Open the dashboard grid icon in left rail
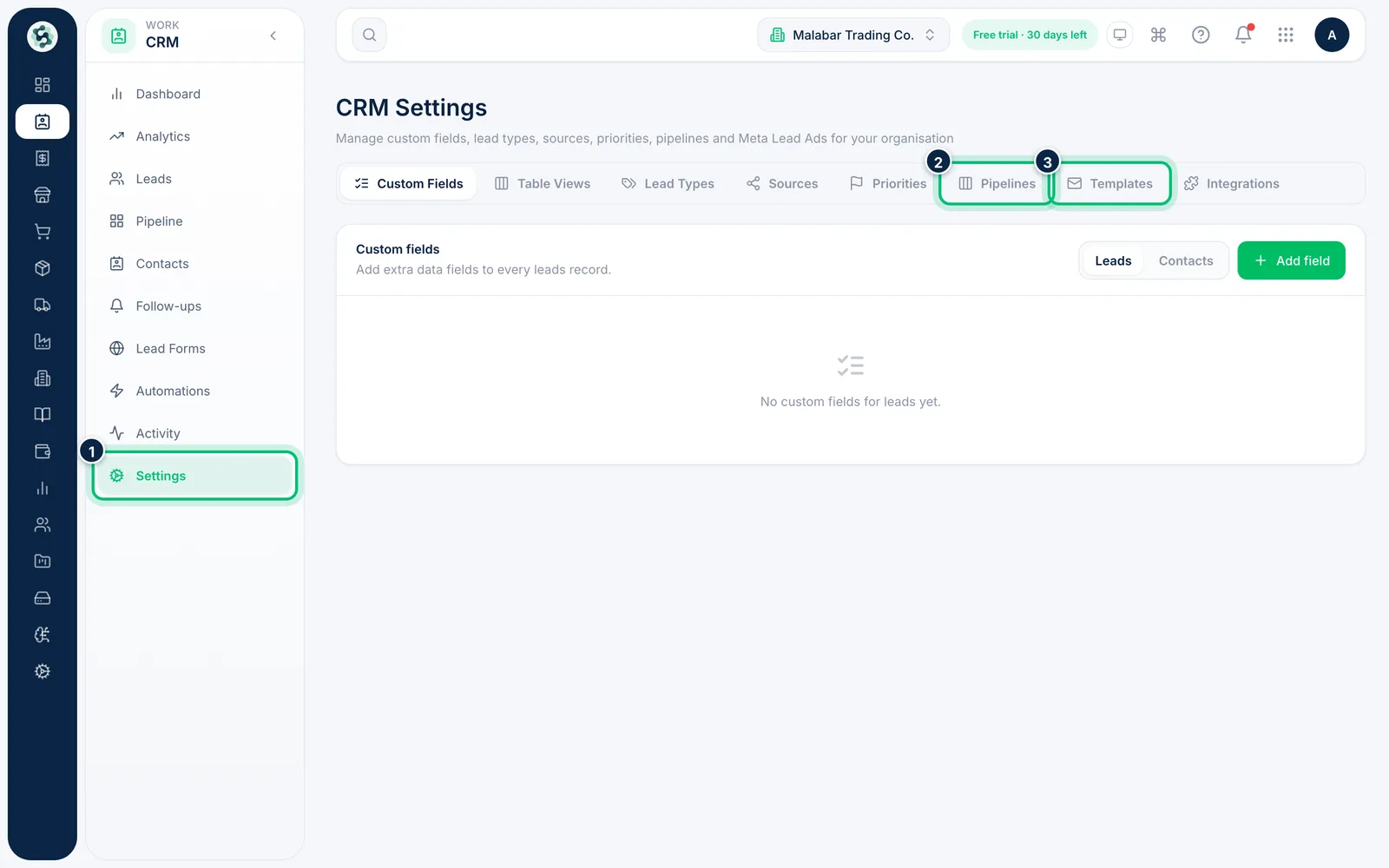The width and height of the screenshot is (1389, 868). pyautogui.click(x=42, y=85)
